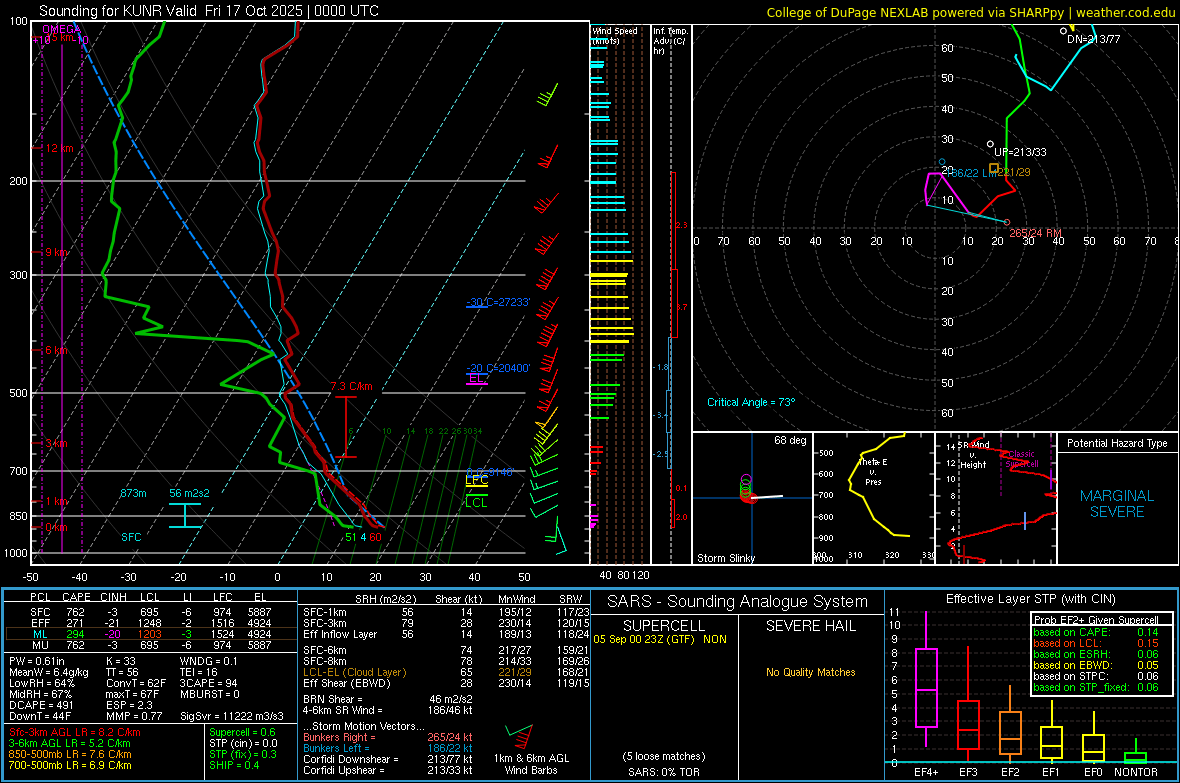Click the 'Corfidi Downshear = 213/77 kt' line
1180x783 pixels.
coord(387,759)
